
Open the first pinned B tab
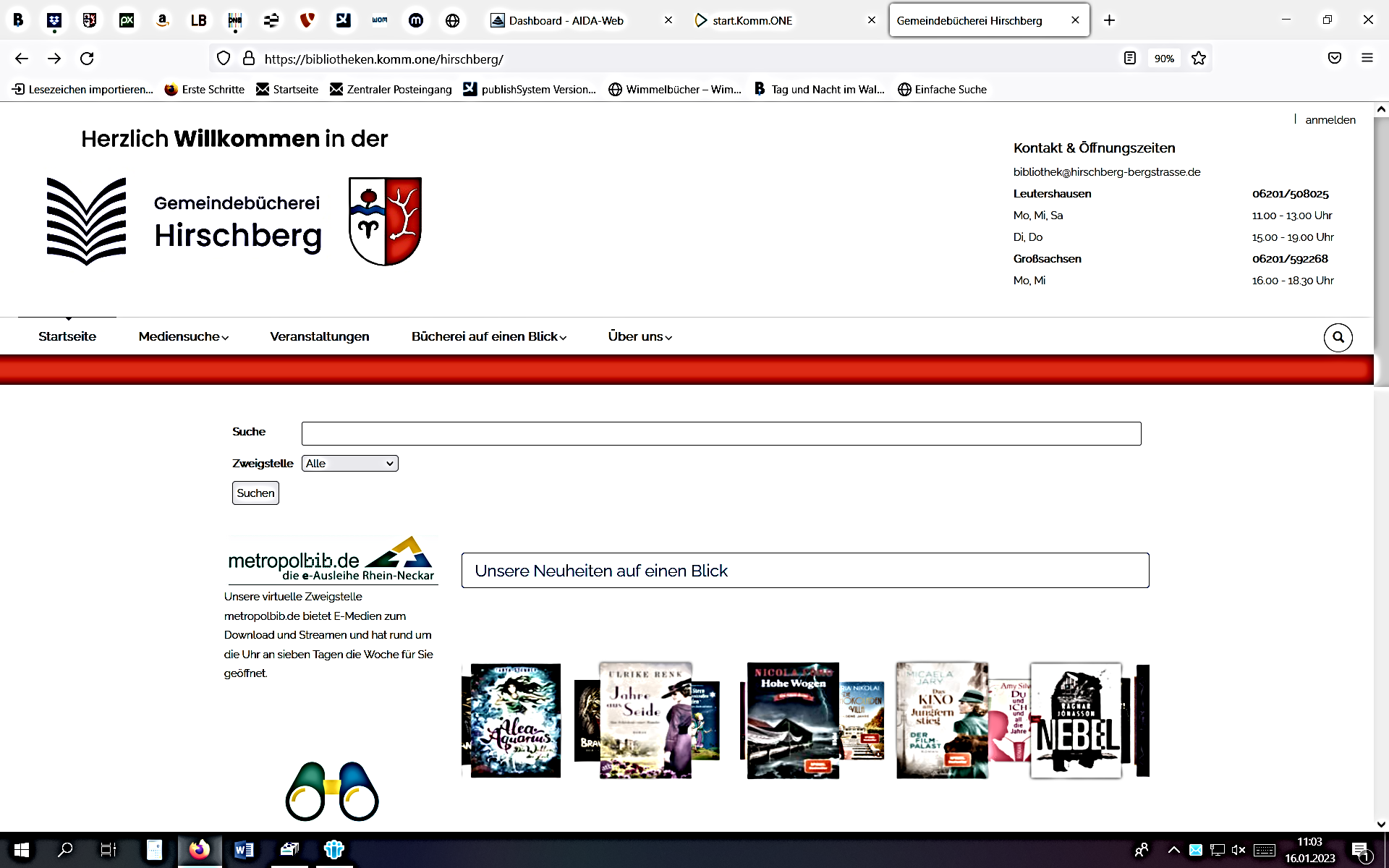coord(18,20)
